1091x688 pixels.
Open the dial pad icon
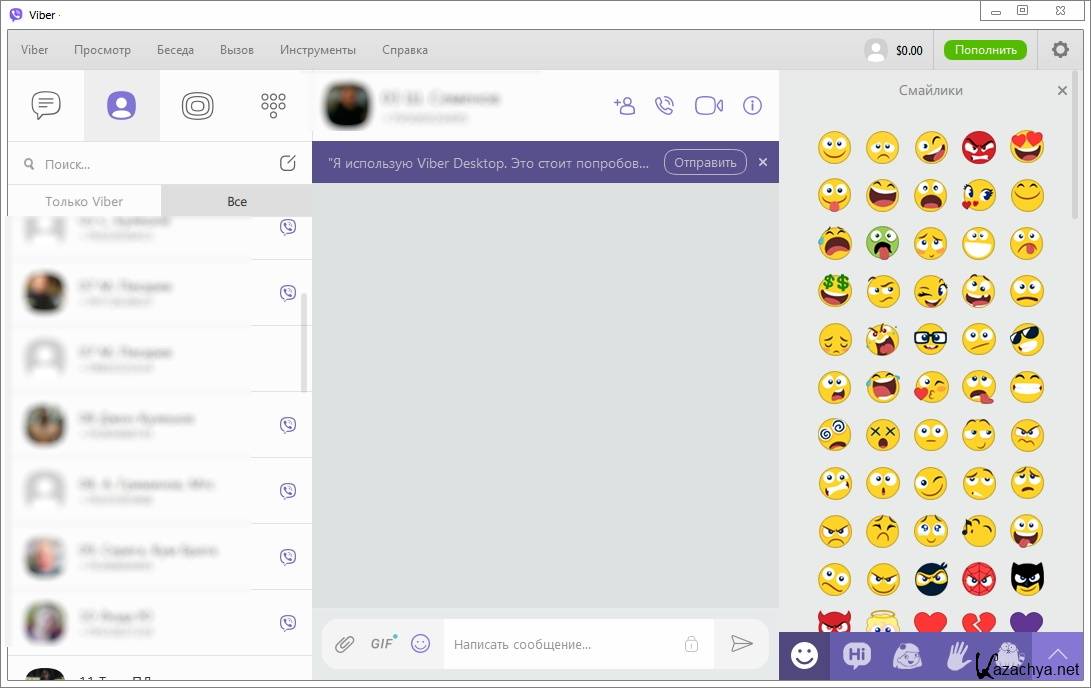pyautogui.click(x=273, y=105)
